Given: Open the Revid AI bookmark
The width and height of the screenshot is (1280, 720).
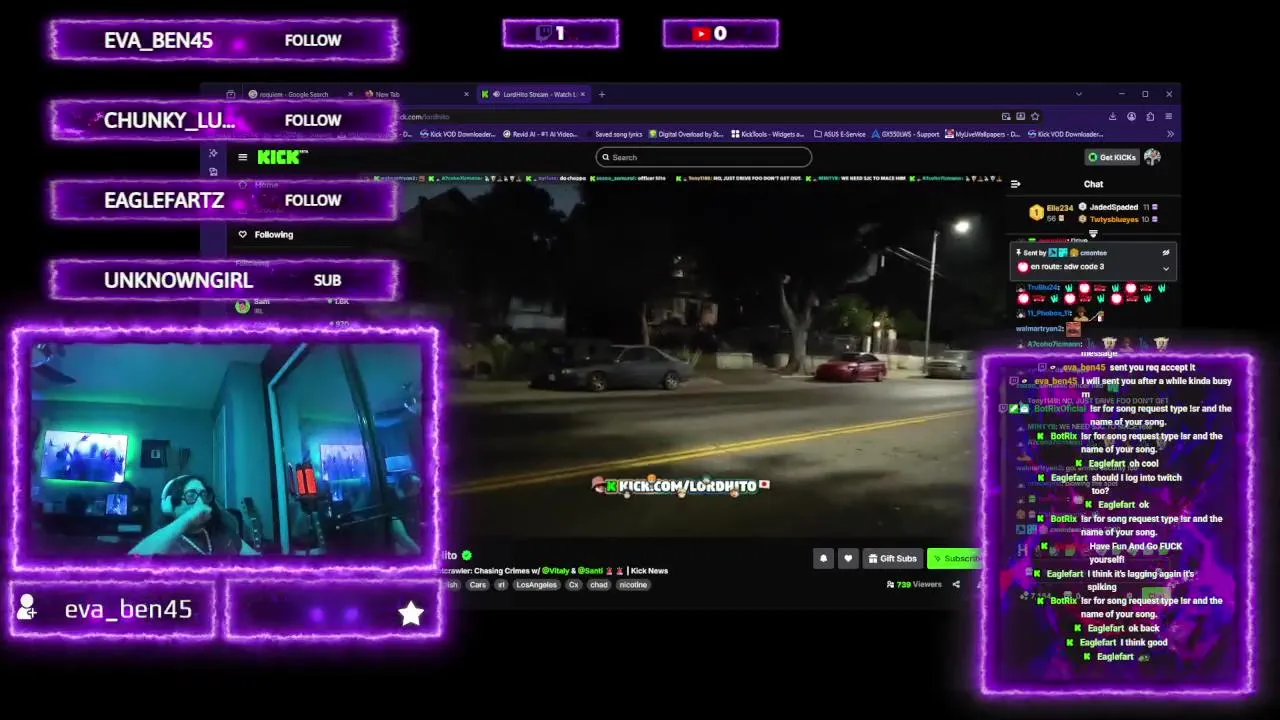Looking at the screenshot, I should click(541, 134).
